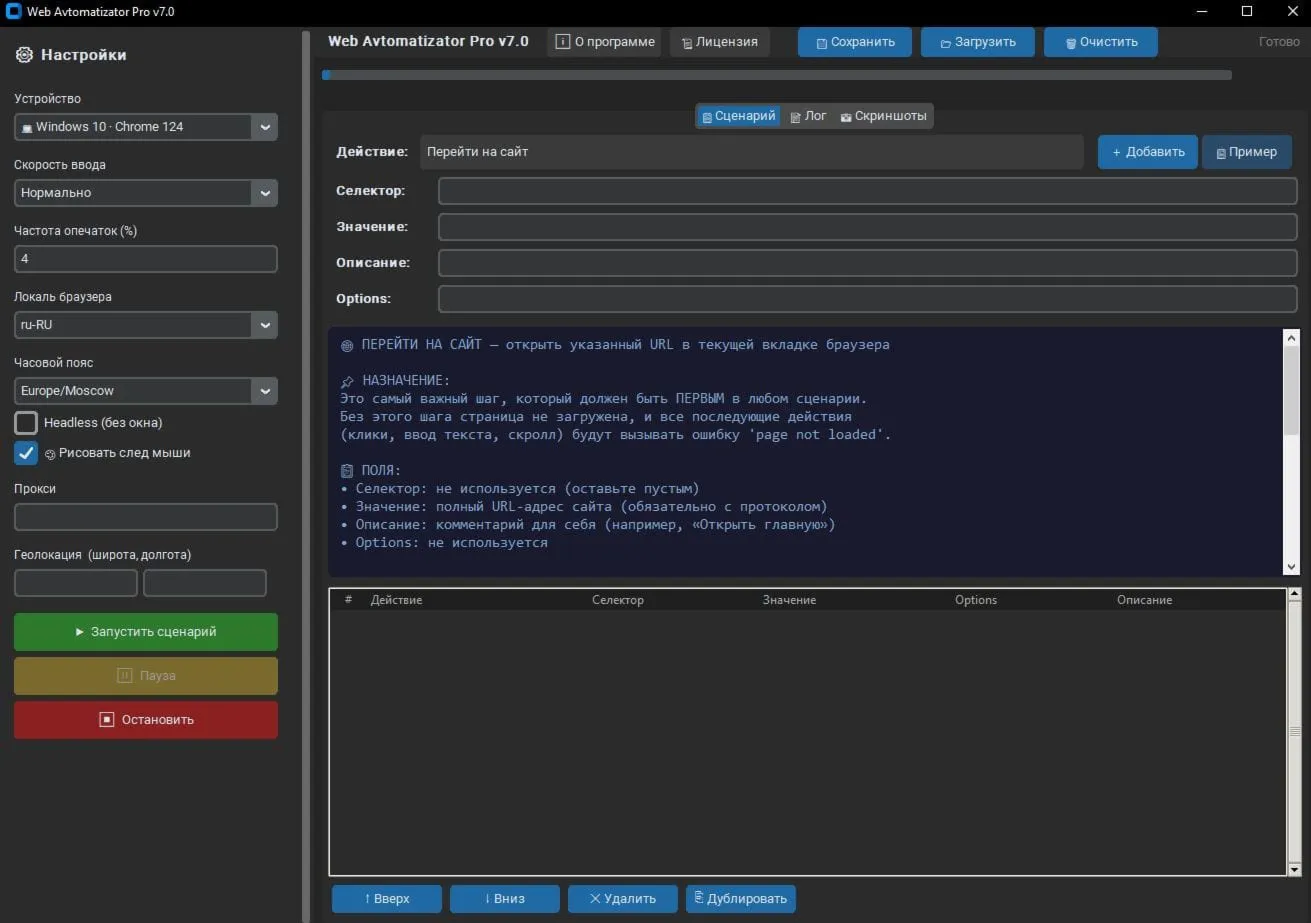Pause the scenario with Пауза

[x=146, y=676]
